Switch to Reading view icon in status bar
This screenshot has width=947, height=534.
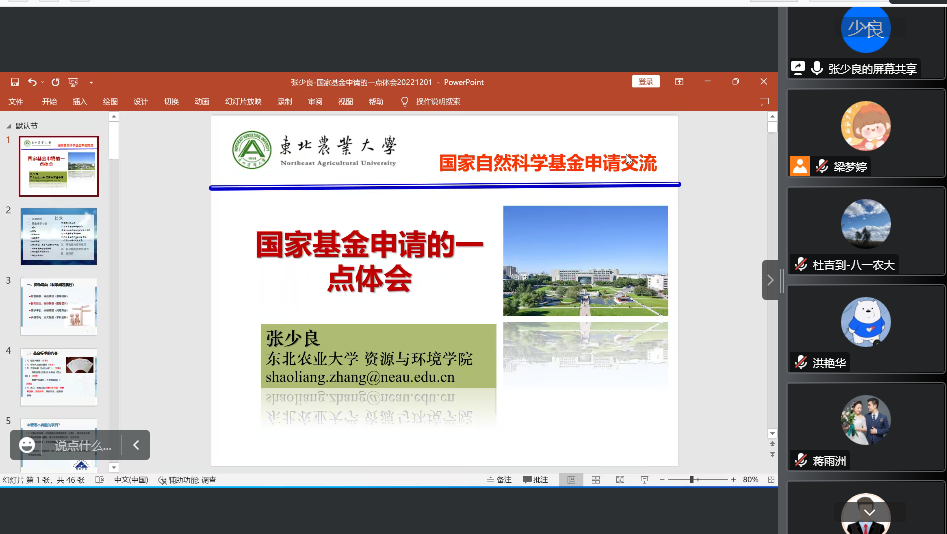pyautogui.click(x=619, y=480)
